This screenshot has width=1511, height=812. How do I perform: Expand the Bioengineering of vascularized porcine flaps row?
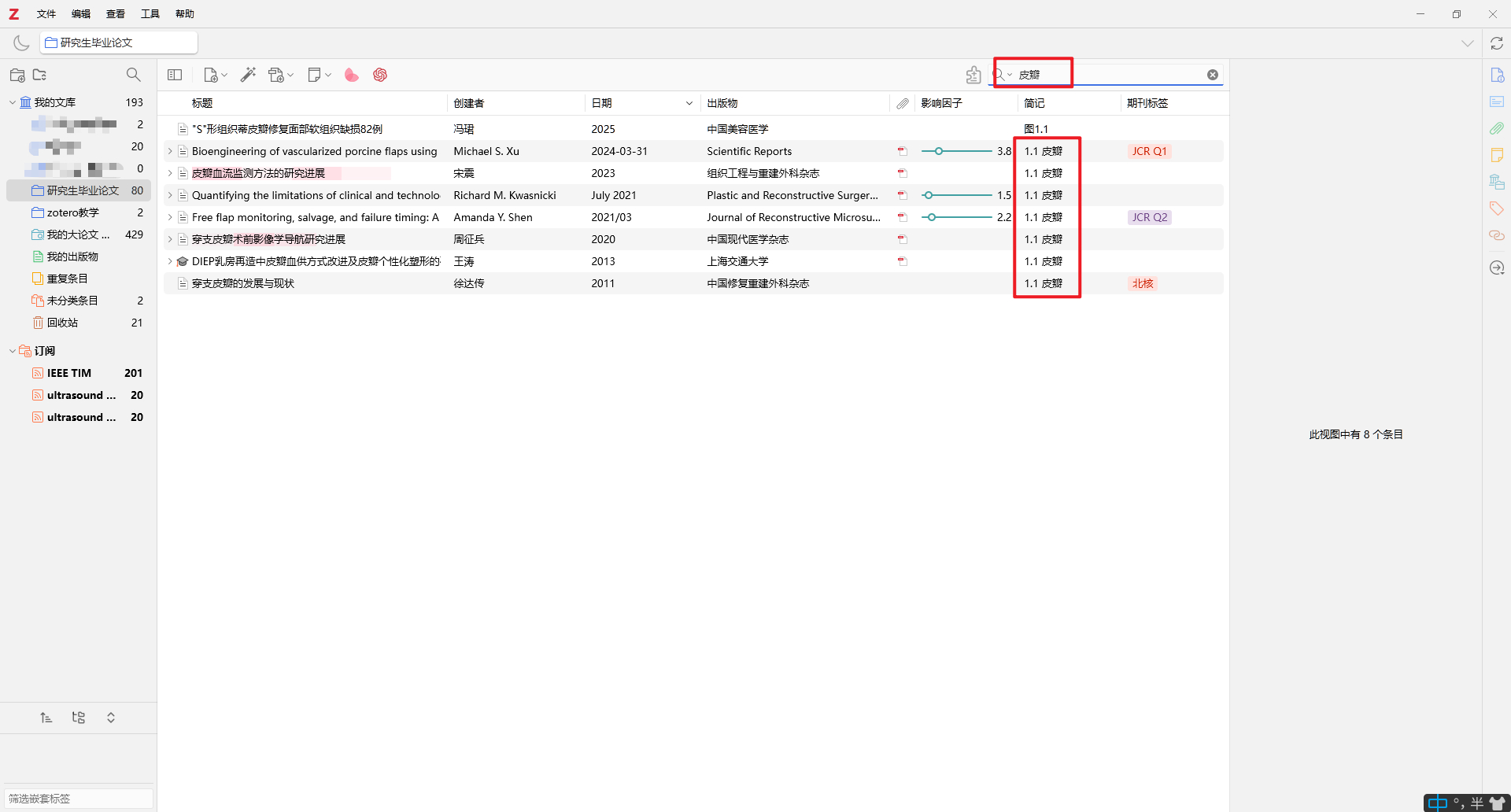pyautogui.click(x=169, y=151)
